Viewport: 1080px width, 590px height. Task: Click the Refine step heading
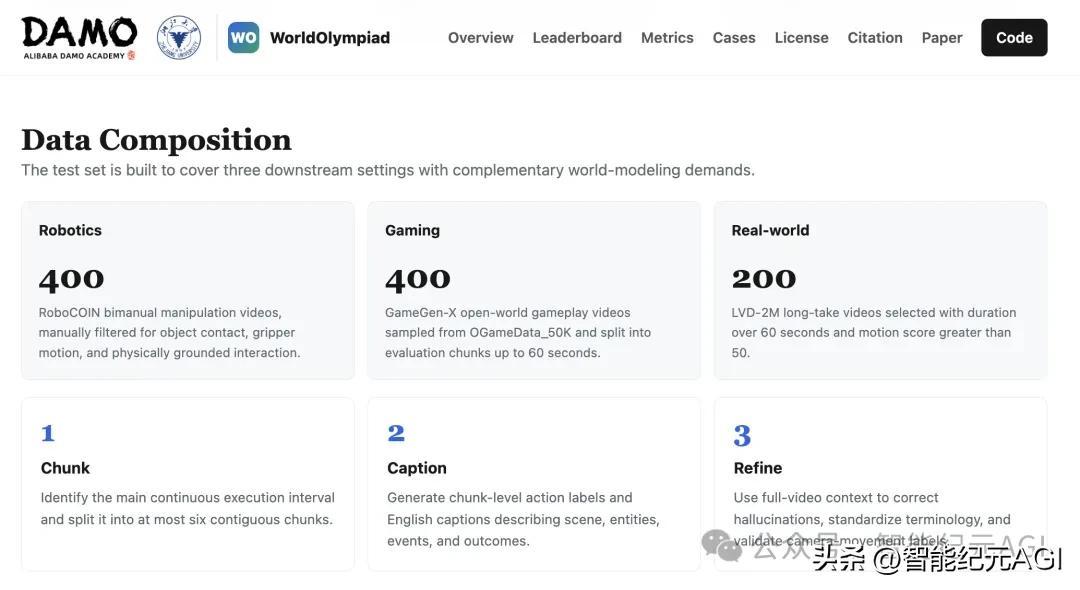(758, 468)
